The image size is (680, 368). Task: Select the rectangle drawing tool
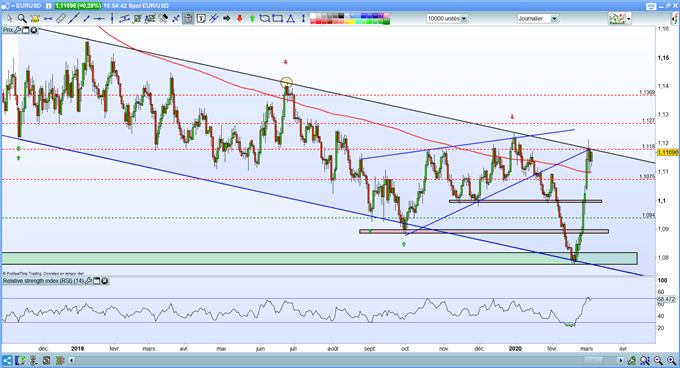pos(277,19)
